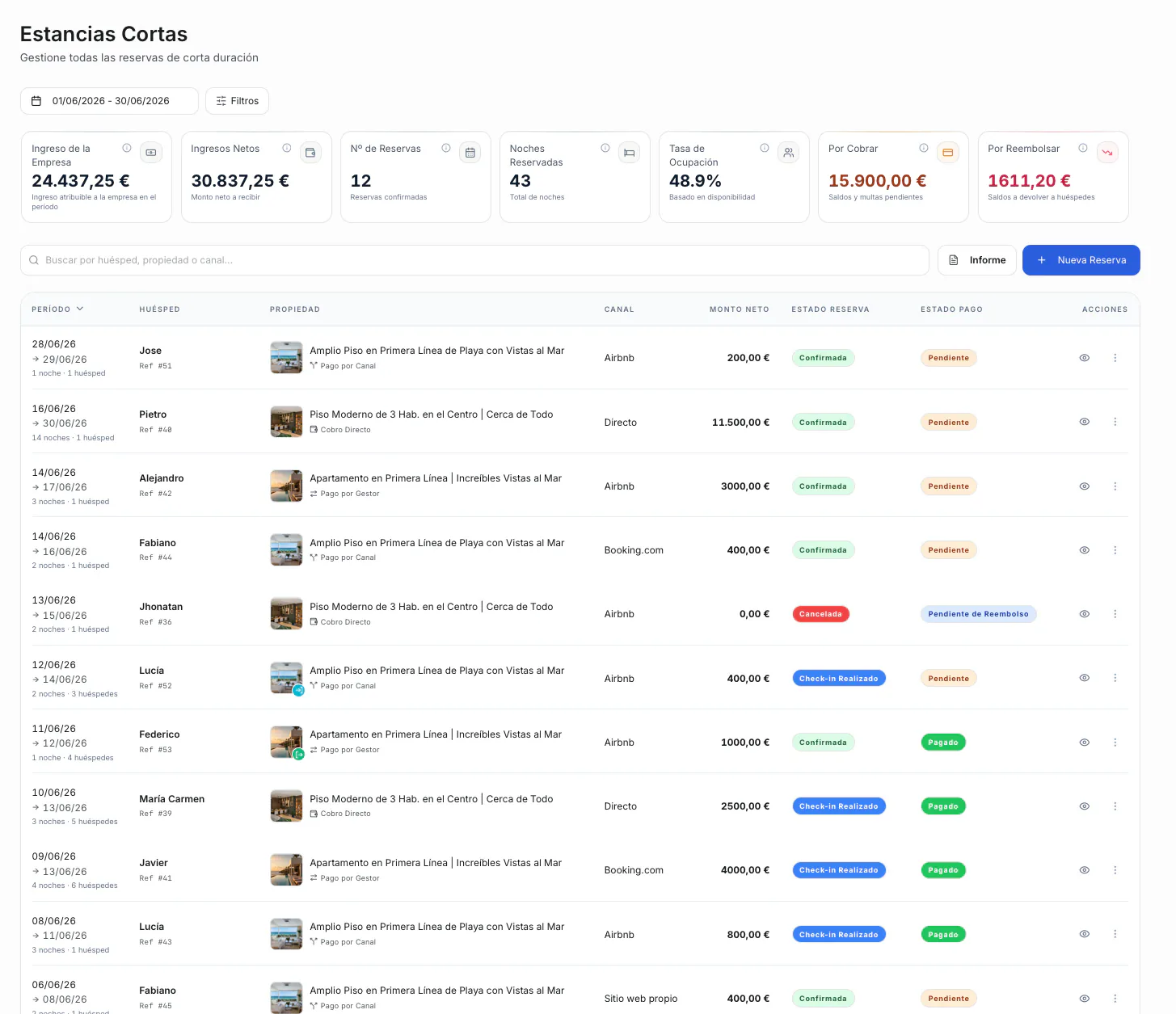Click the red Cancelada status badge
Screen dimensions: 1176x1014
tap(820, 614)
